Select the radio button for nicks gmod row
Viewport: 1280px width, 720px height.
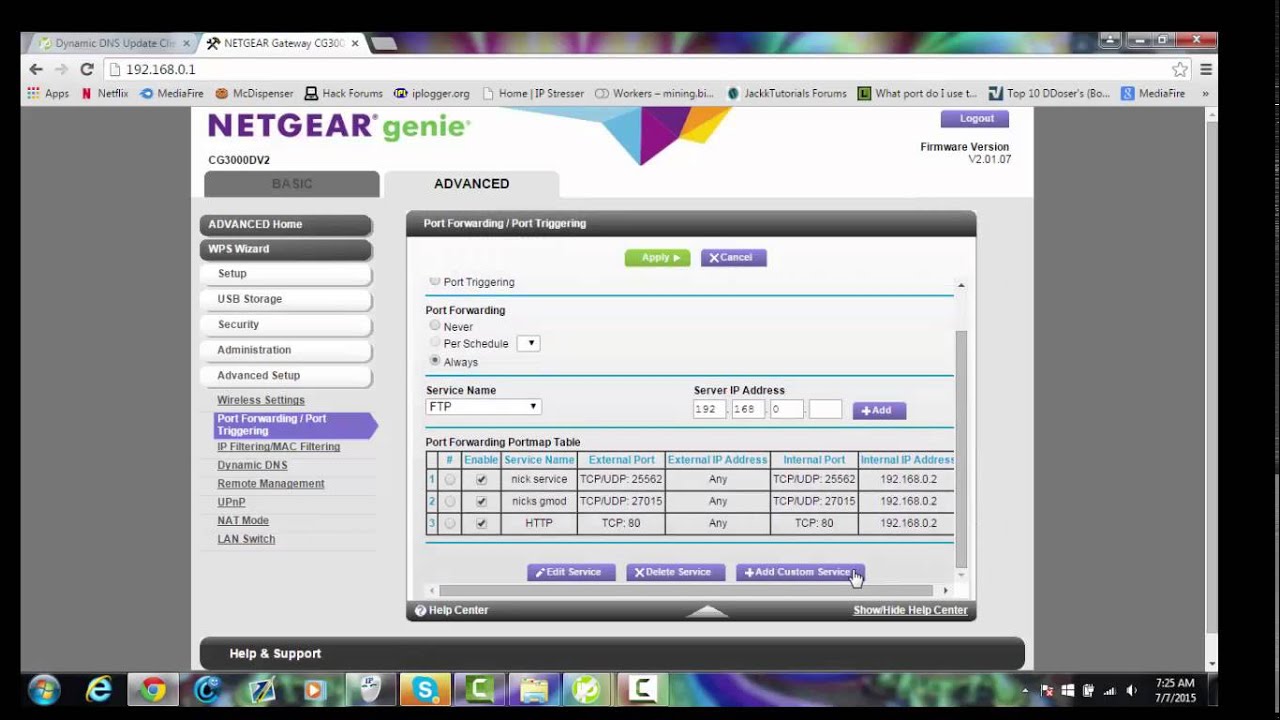[x=450, y=501]
